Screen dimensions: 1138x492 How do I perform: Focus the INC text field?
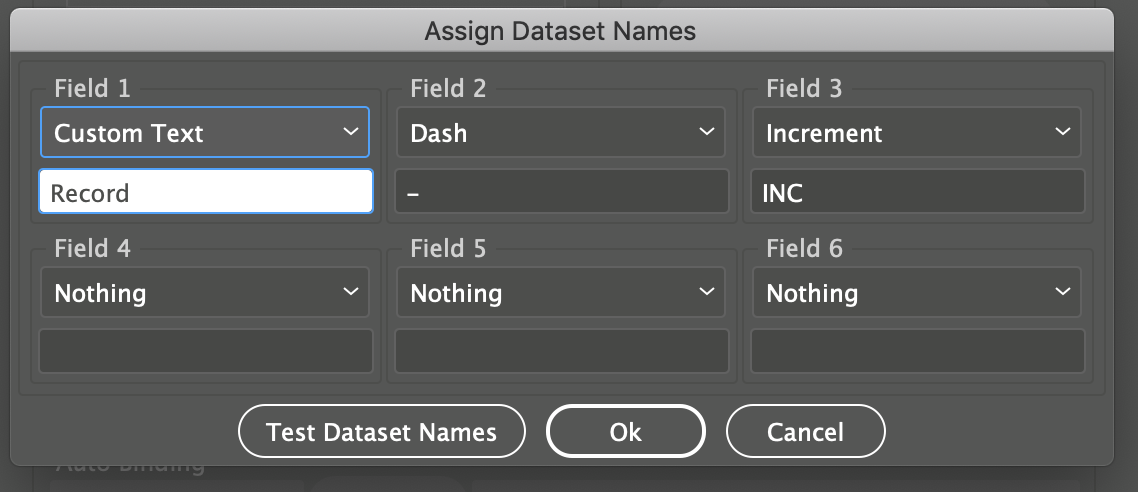coord(918,192)
